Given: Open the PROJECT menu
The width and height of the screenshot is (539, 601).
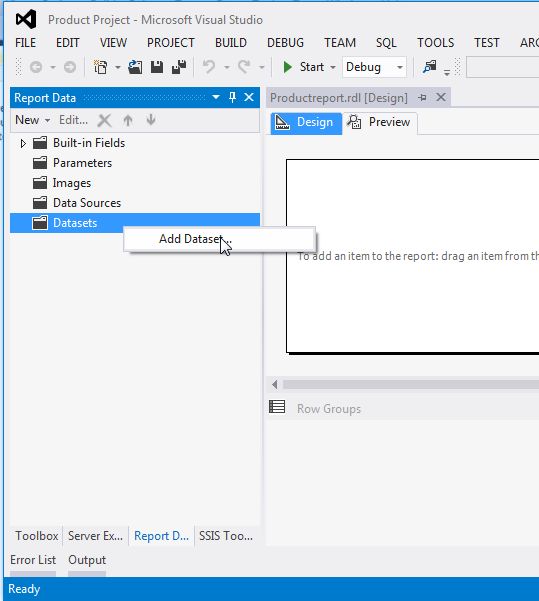Looking at the screenshot, I should (x=171, y=43).
